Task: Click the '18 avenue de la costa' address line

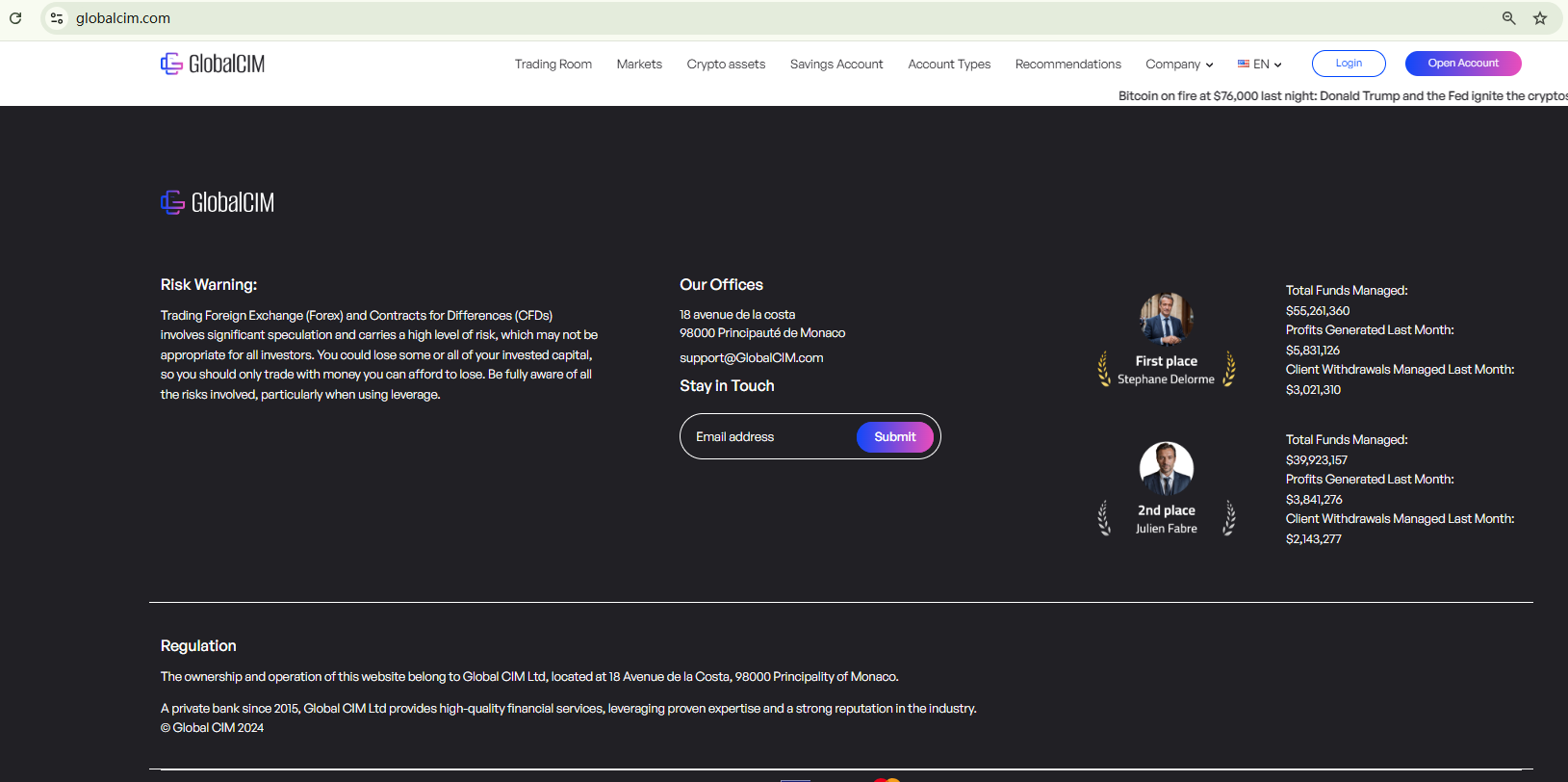Action: pyautogui.click(x=737, y=315)
